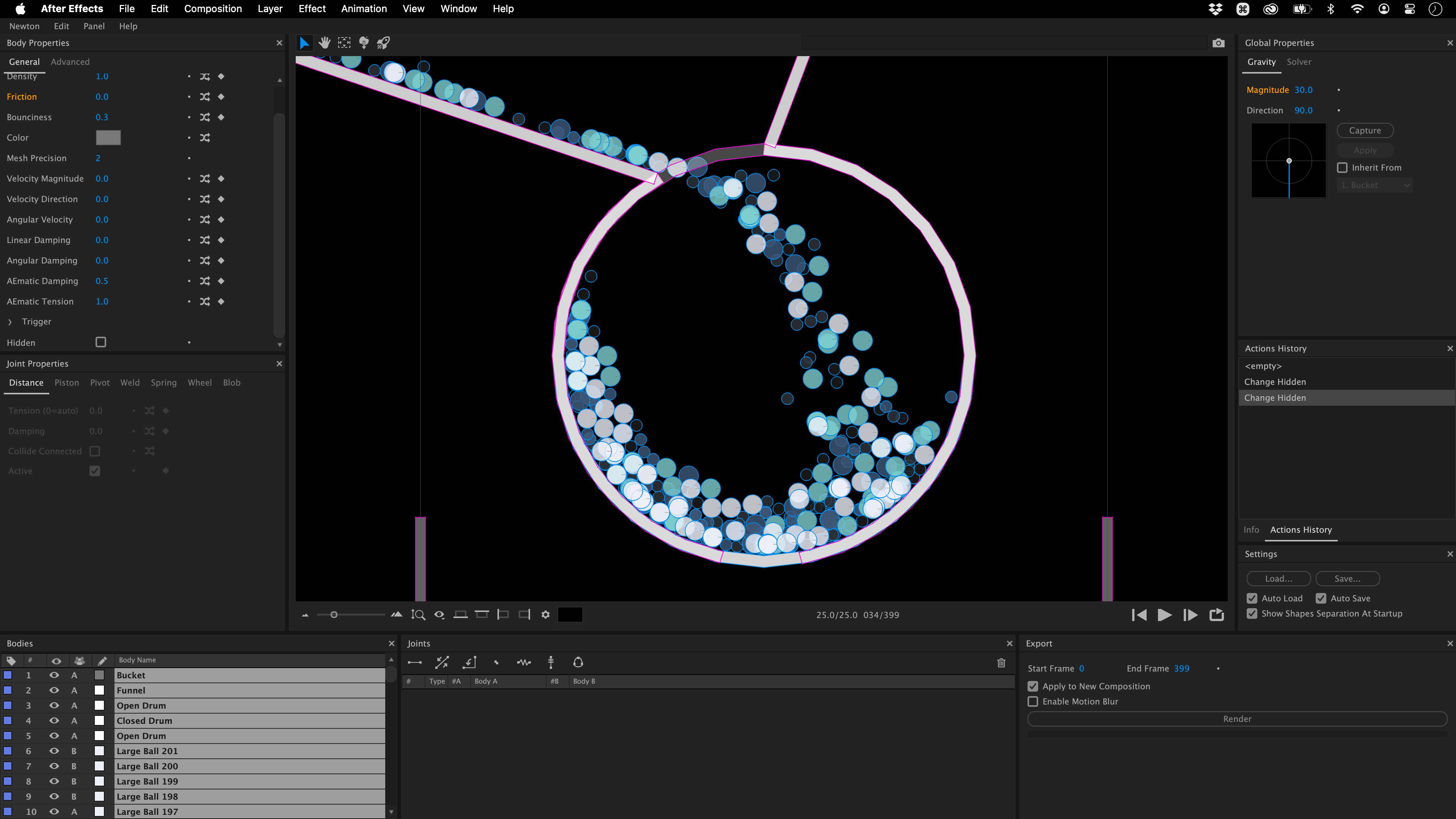Expand the Trigger section

[x=10, y=322]
